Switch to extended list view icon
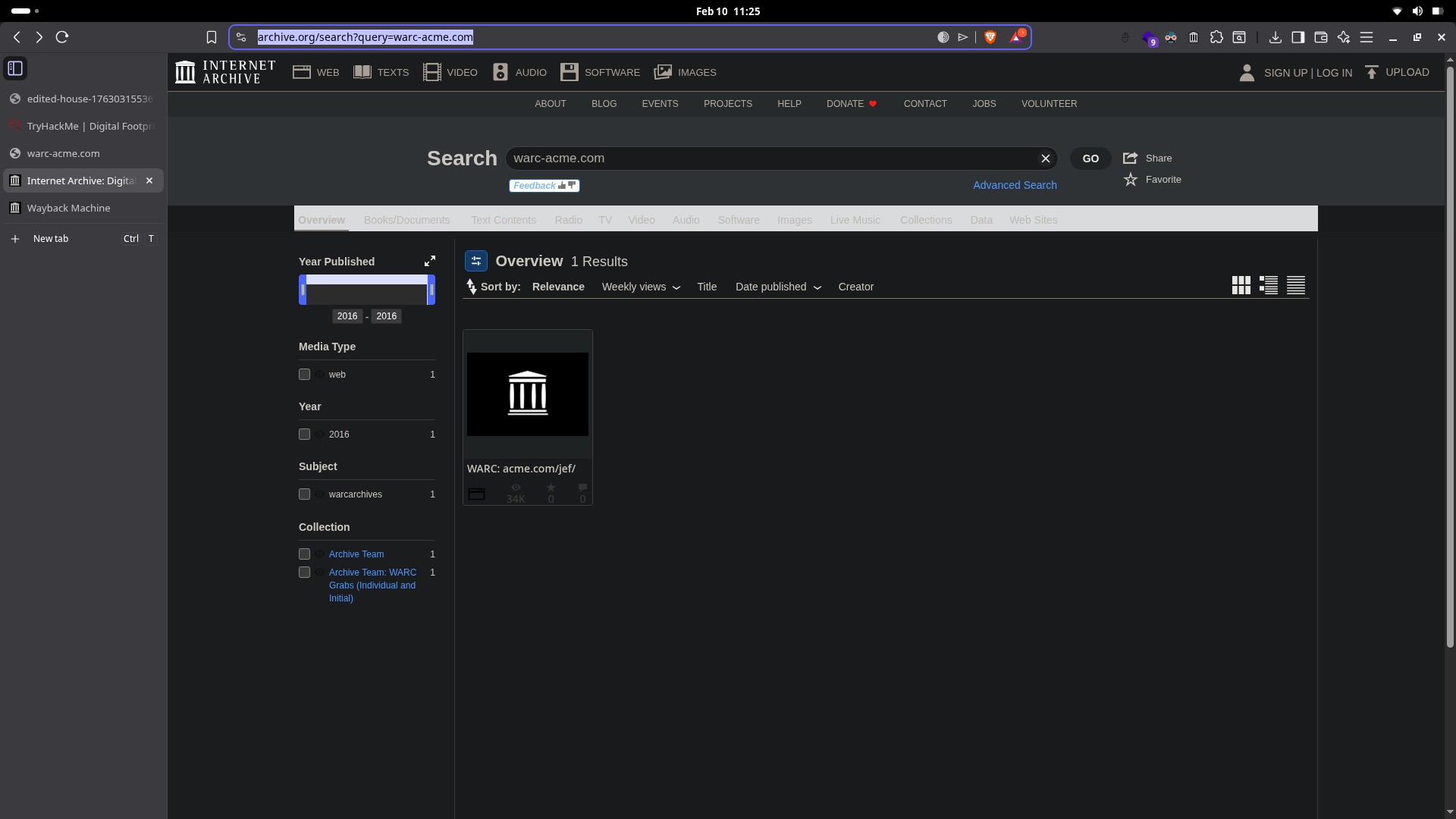Screen dimensions: 1456x819 (x=1269, y=285)
